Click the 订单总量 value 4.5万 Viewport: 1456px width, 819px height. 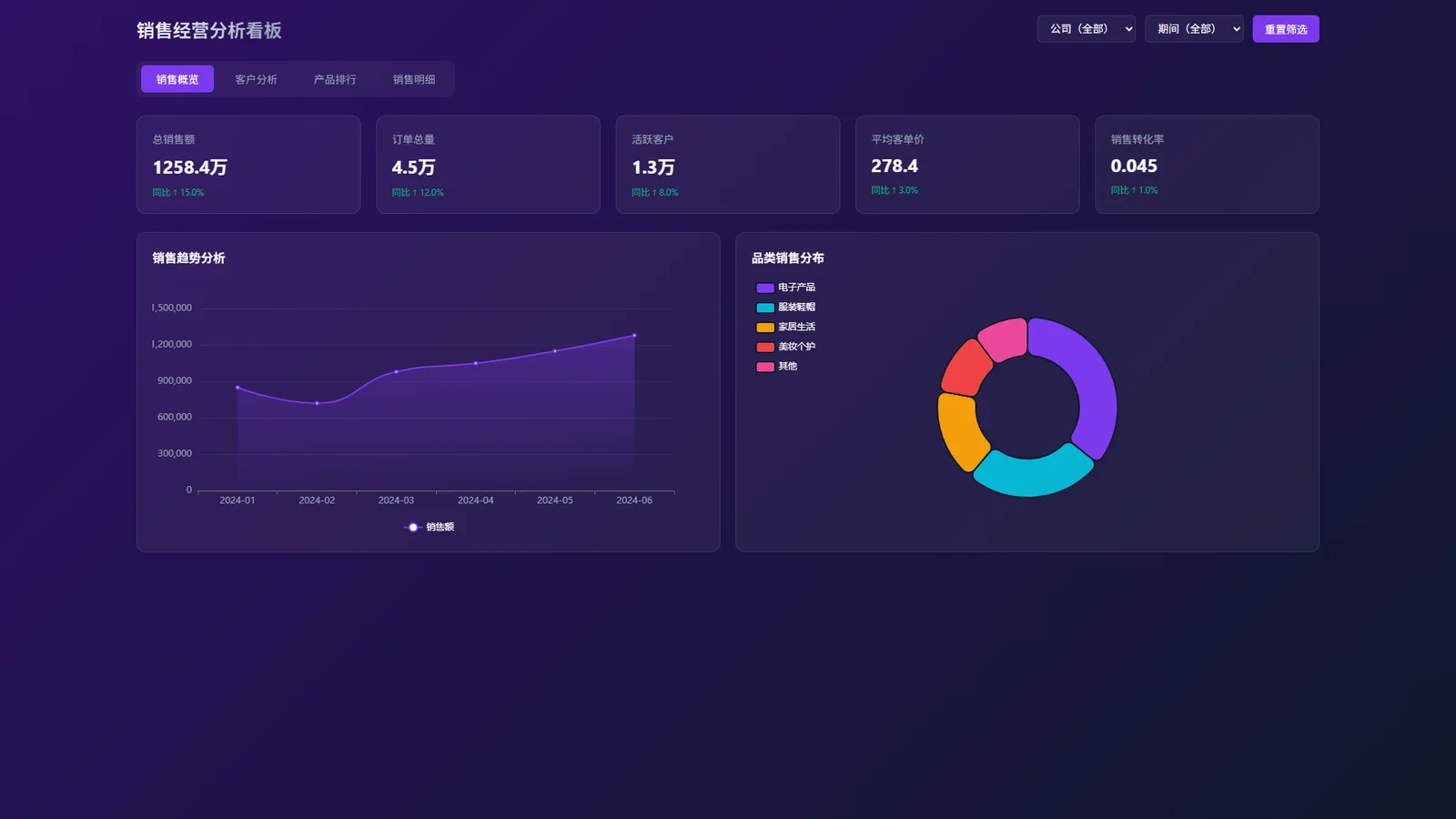pyautogui.click(x=414, y=167)
